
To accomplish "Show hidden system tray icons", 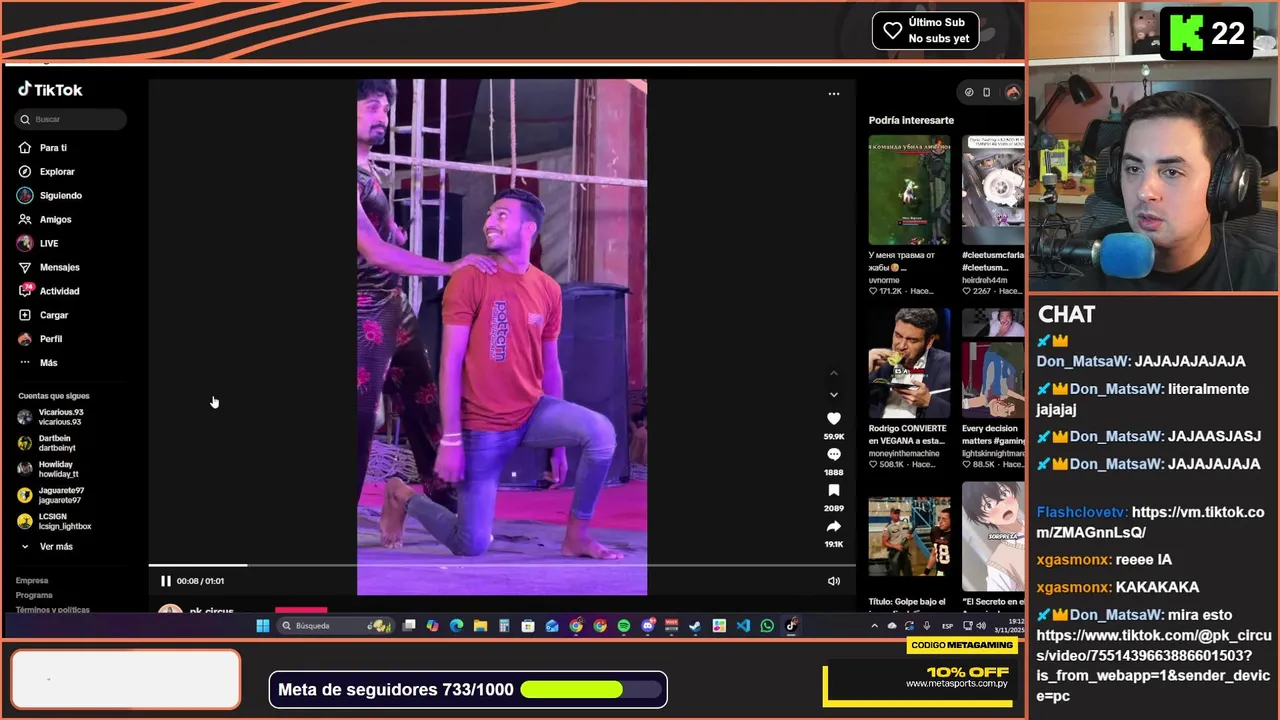I will pyautogui.click(x=874, y=626).
